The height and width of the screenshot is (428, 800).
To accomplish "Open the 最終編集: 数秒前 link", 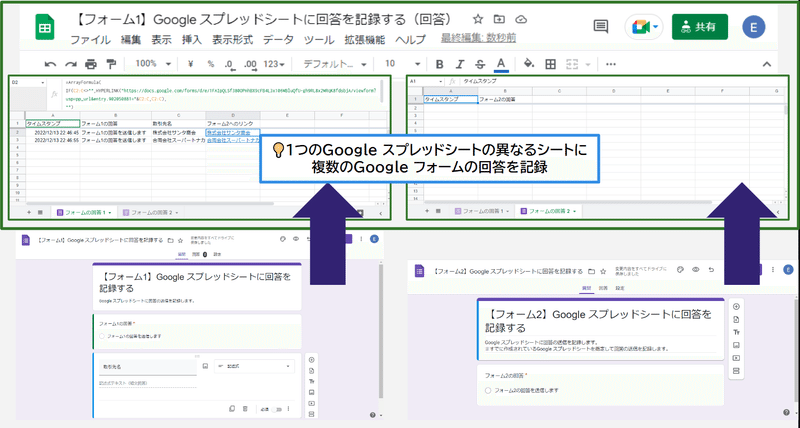I will tap(478, 38).
